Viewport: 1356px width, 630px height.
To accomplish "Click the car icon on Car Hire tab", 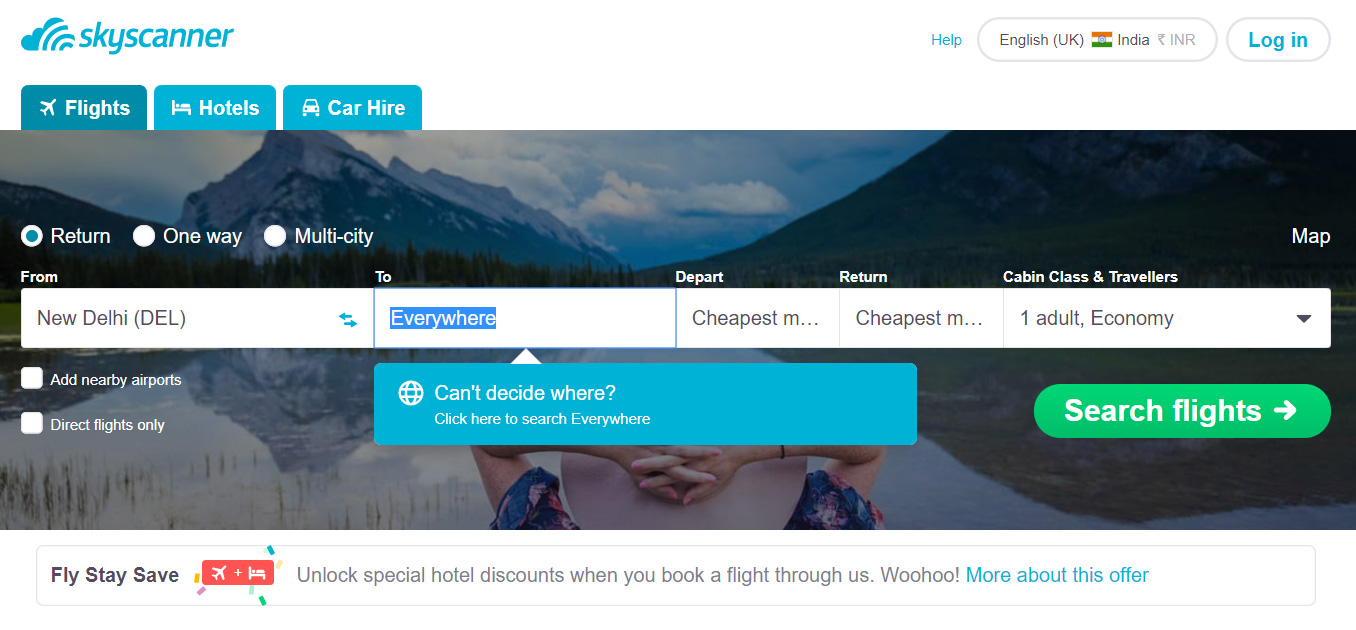I will click(x=311, y=108).
